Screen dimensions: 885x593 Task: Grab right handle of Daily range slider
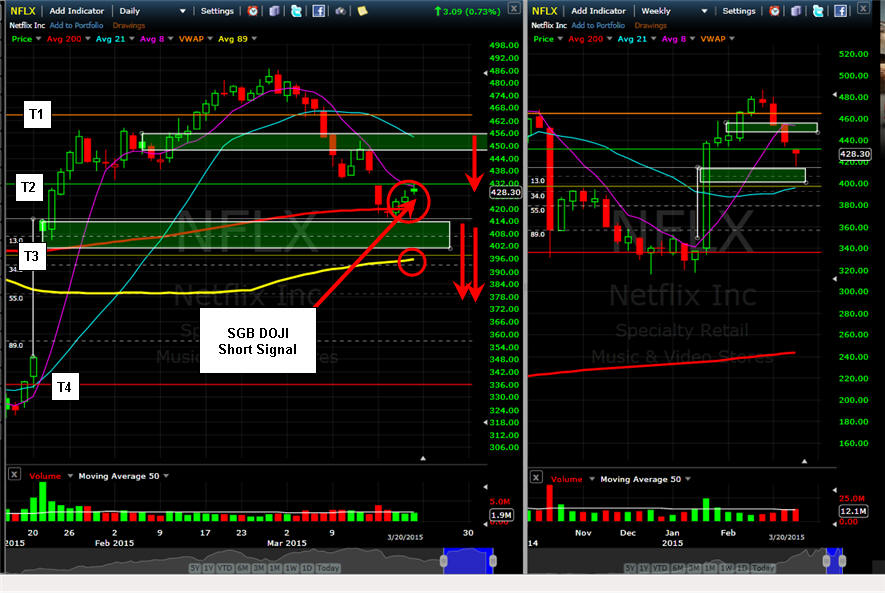[x=493, y=561]
